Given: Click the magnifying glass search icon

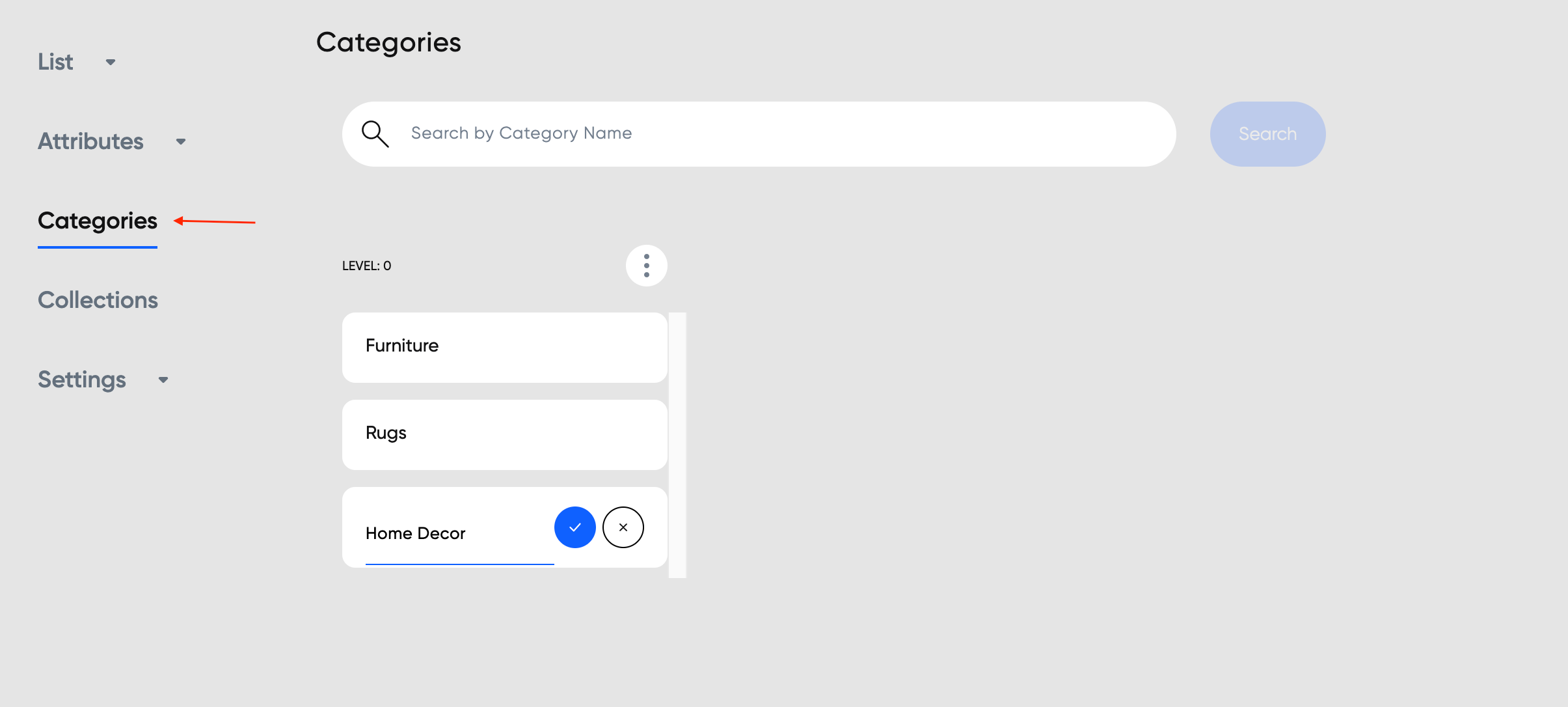Looking at the screenshot, I should [x=375, y=134].
